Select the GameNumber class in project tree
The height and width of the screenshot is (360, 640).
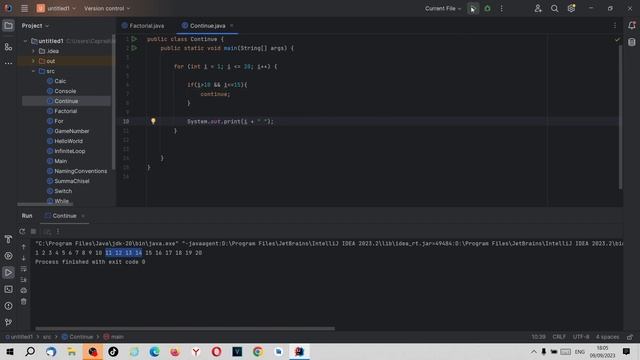(71, 131)
